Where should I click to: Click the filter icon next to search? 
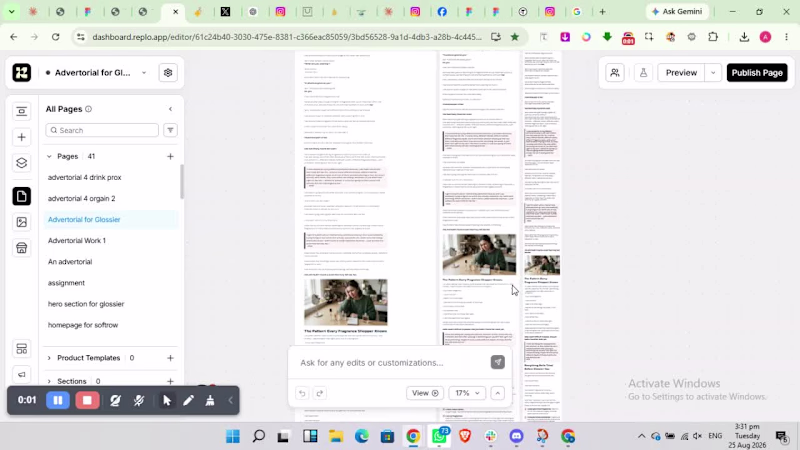tap(170, 130)
